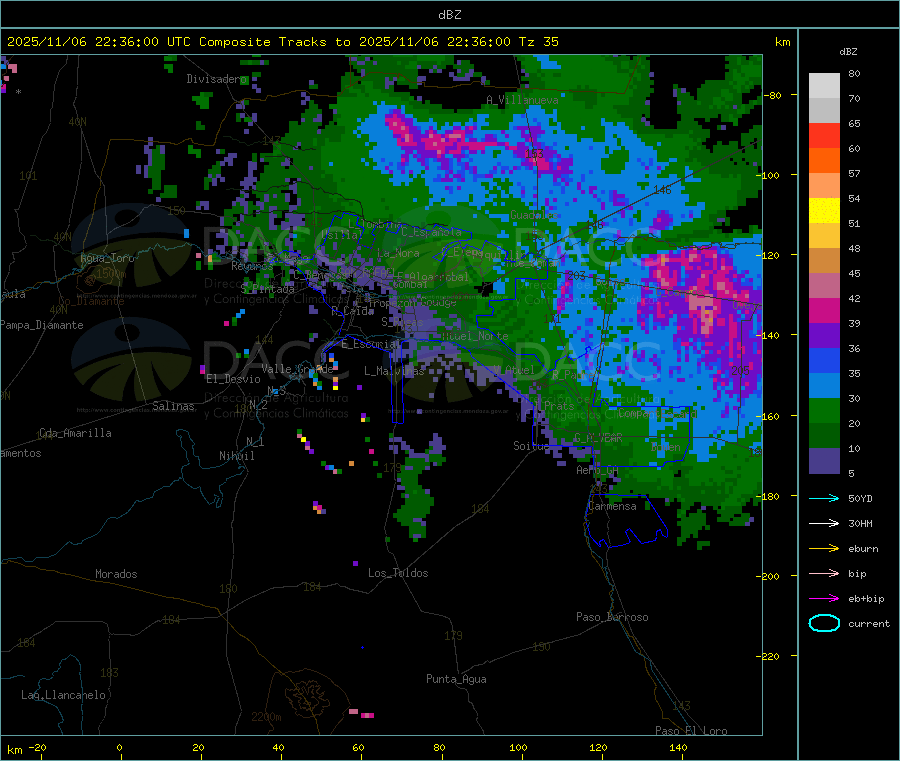
Task: Click the 'E_Escorial' map label
Action: coord(370,344)
